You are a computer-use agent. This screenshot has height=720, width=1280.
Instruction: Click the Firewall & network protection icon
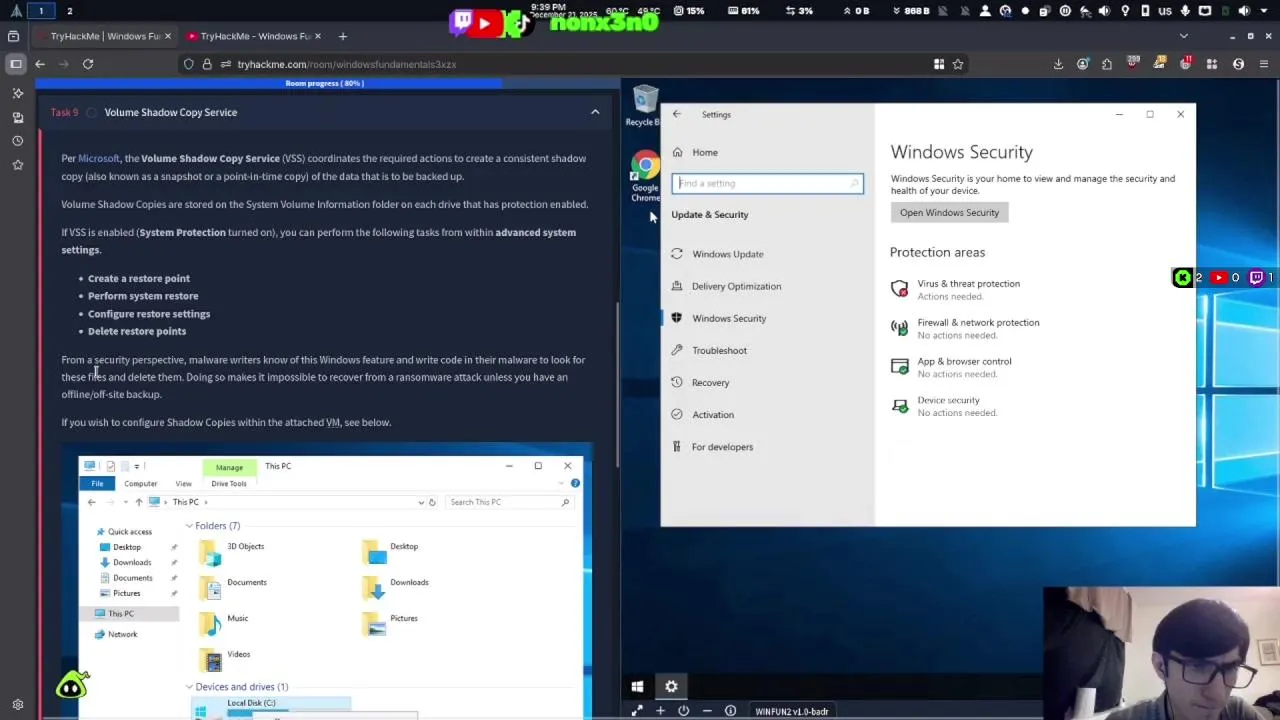click(x=899, y=328)
